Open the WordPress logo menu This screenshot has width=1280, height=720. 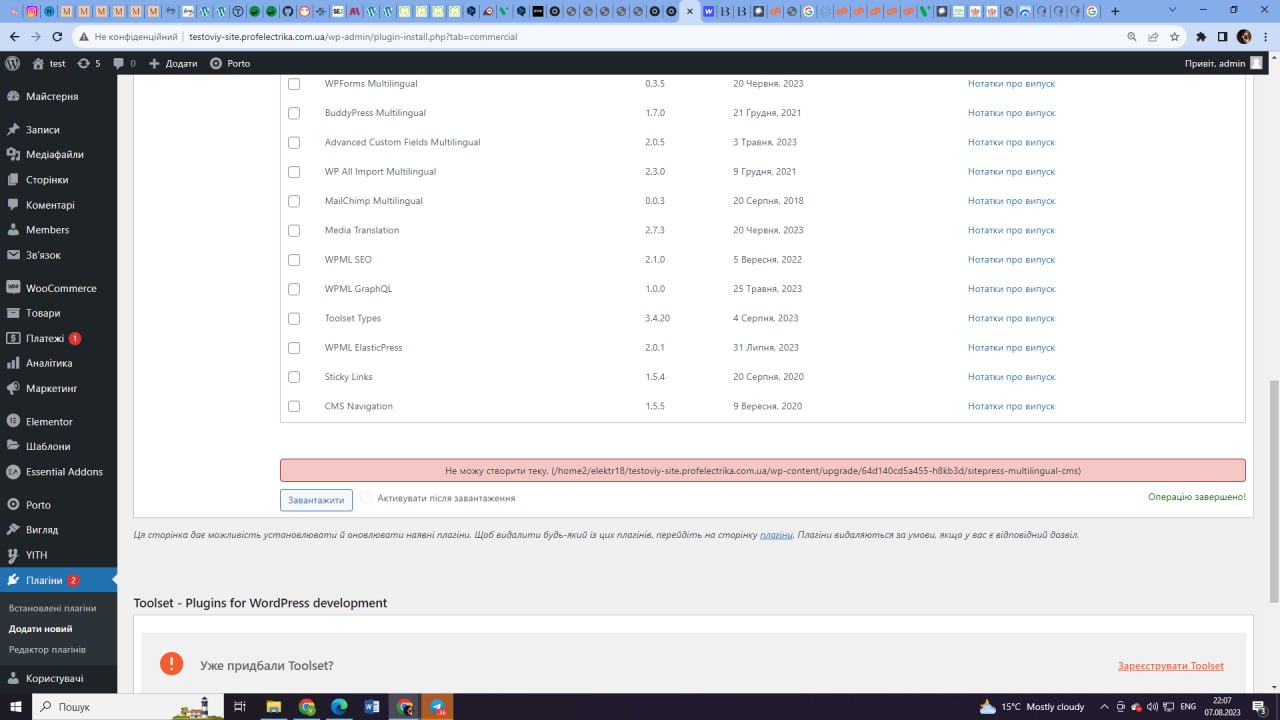(x=13, y=63)
